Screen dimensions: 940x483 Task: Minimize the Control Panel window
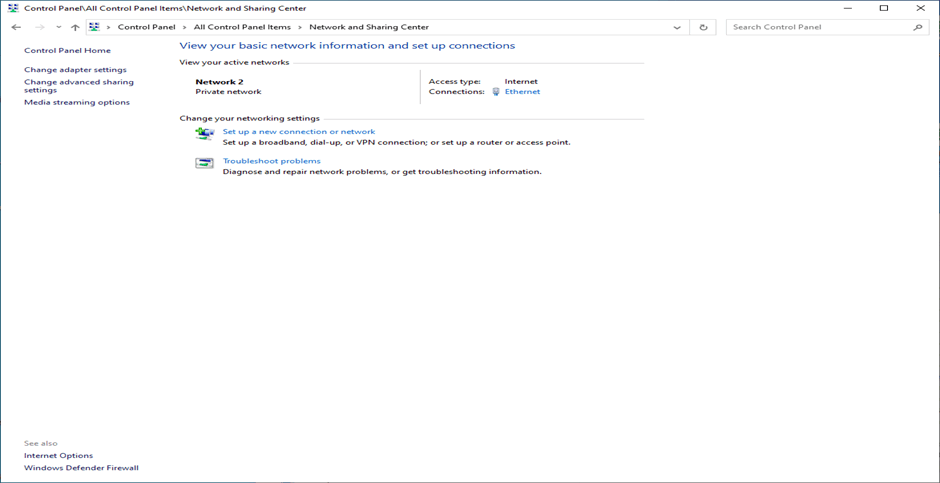(847, 8)
